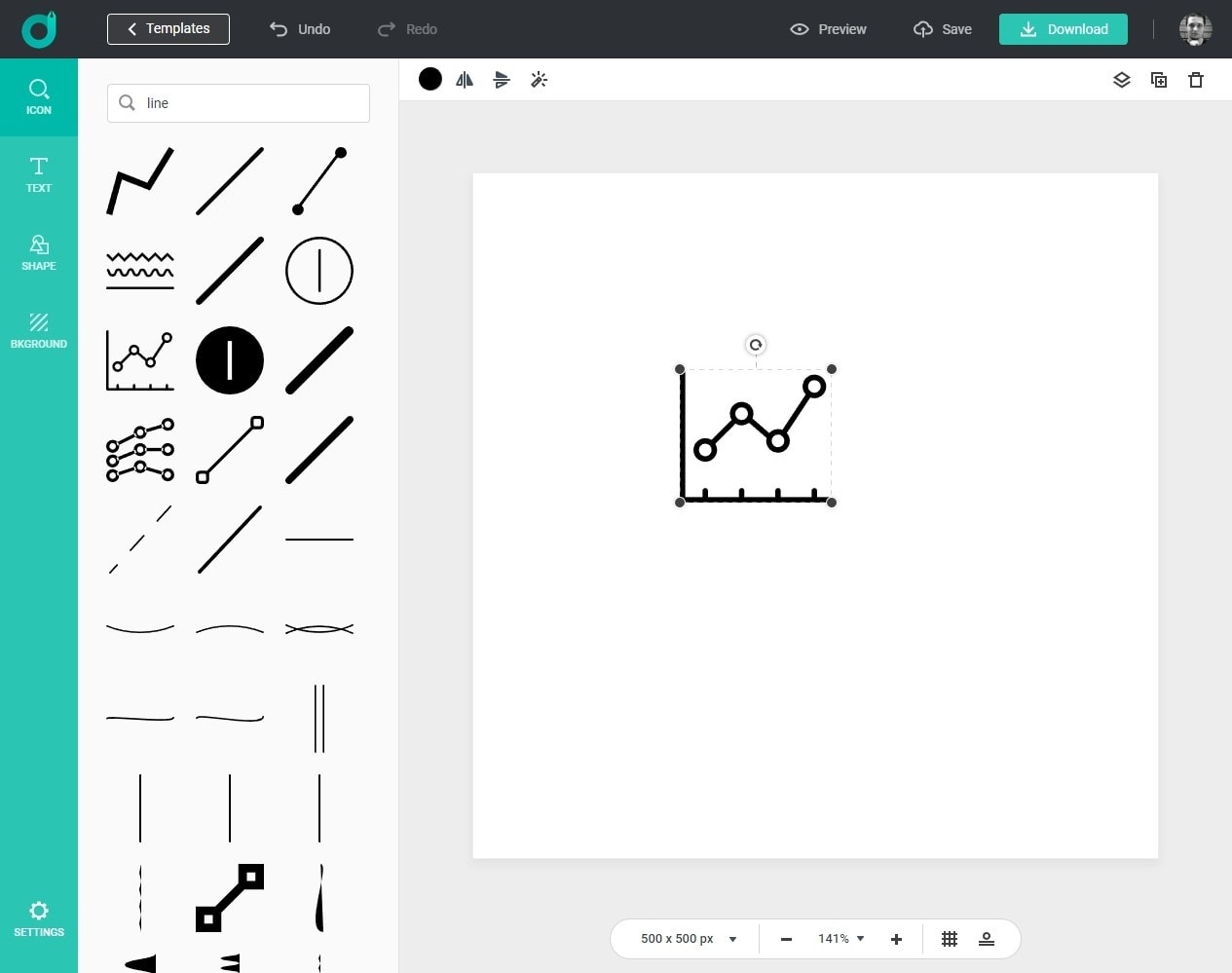Toggle the alignment guide icon beside the grid

[x=987, y=939]
